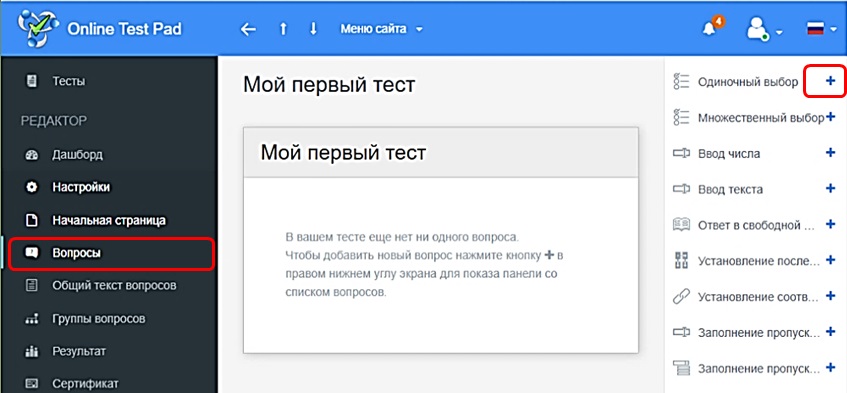This screenshot has height=393, width=847.
Task: Open Настройки in the sidebar
Action: coord(109,187)
